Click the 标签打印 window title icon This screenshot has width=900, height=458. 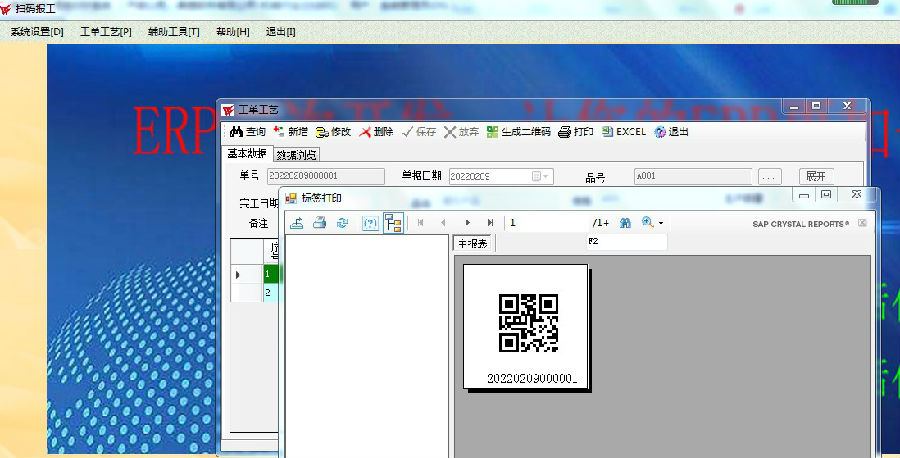coord(291,197)
